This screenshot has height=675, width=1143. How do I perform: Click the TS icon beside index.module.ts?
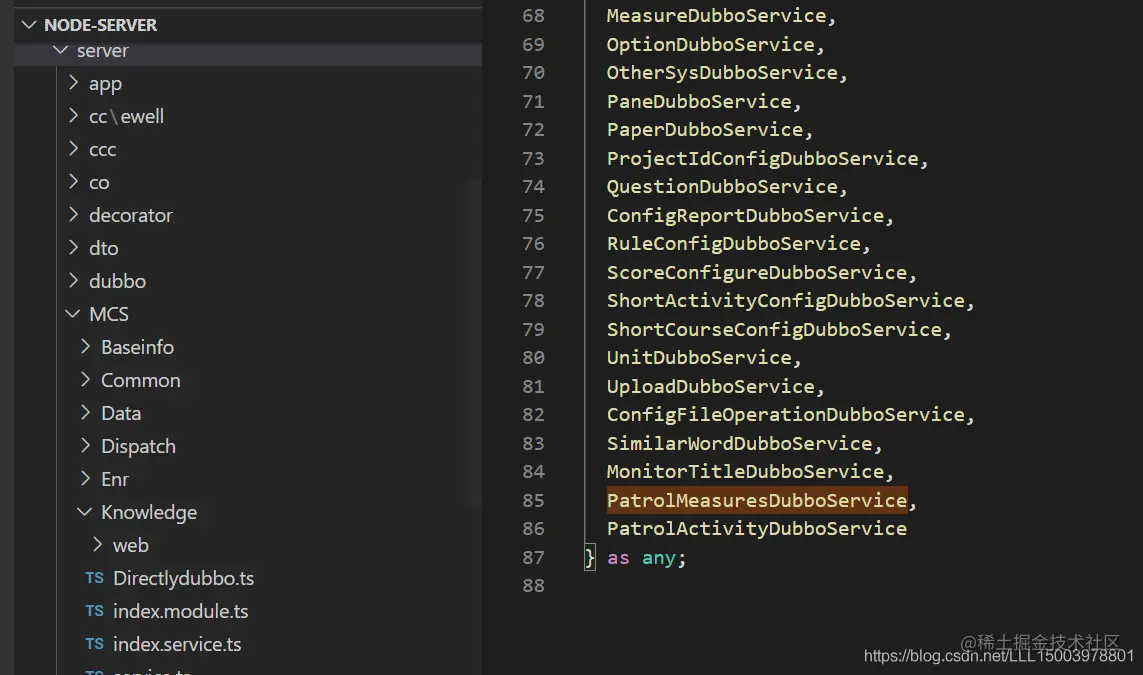pos(95,611)
